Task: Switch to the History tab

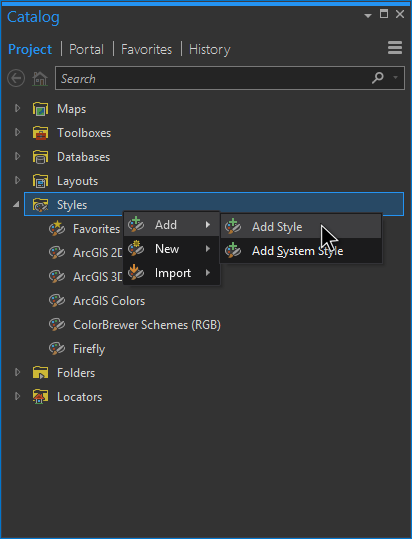Action: tap(210, 49)
